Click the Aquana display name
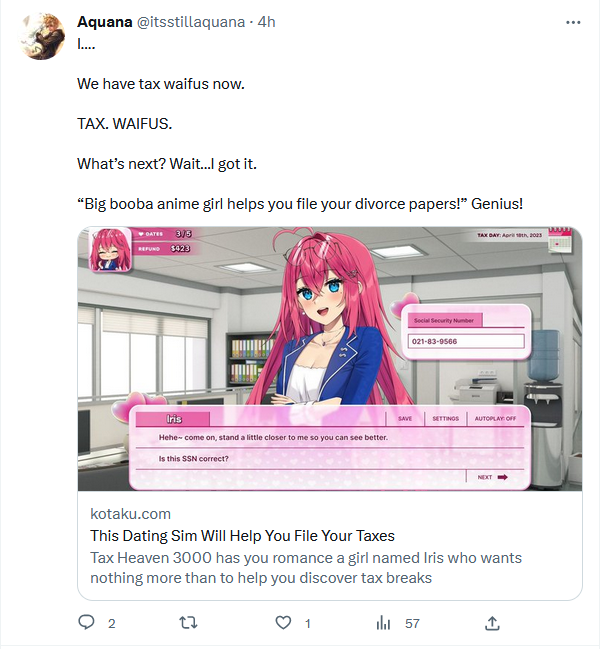601x649 pixels. [105, 22]
